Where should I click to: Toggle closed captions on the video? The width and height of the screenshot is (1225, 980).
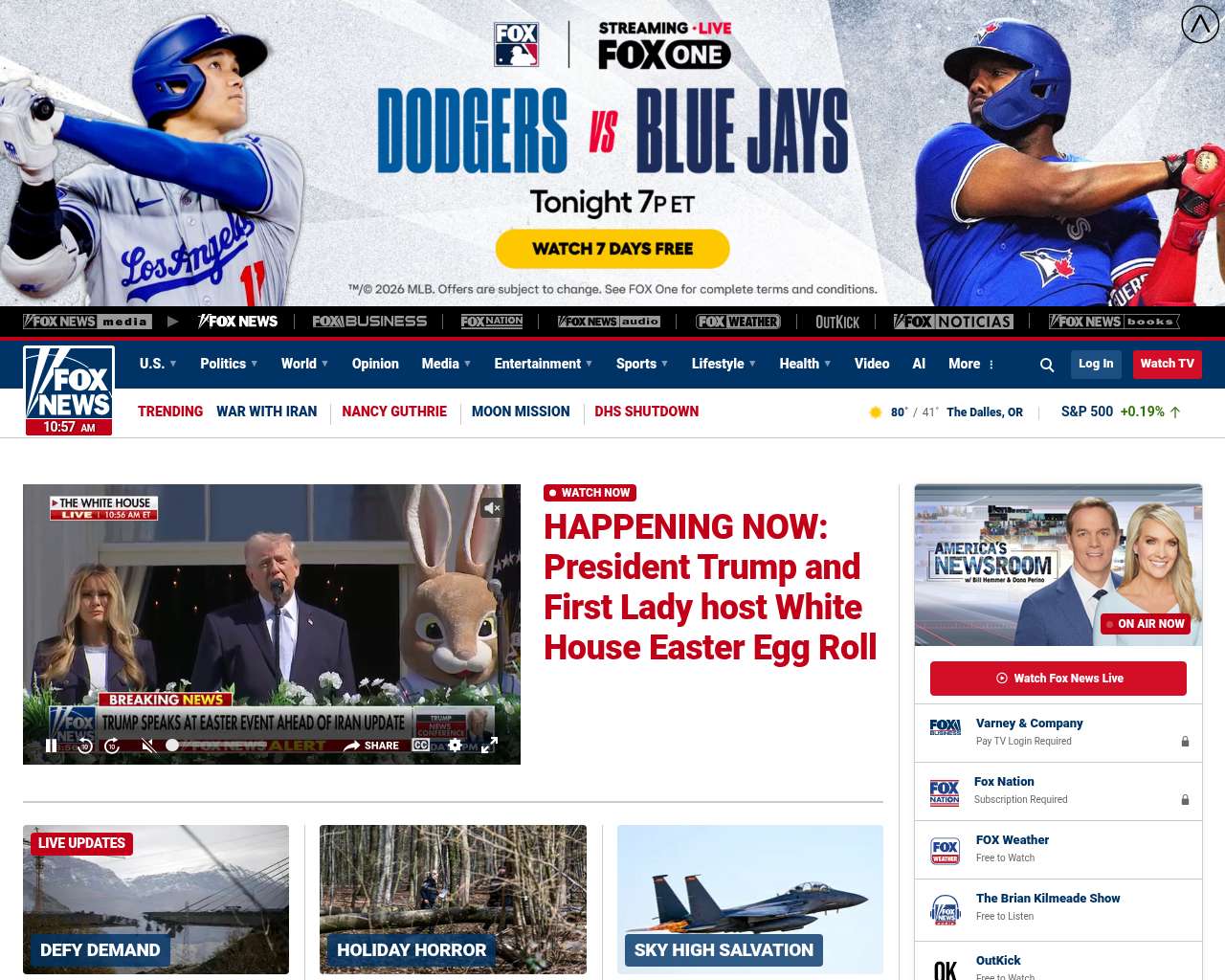click(x=421, y=745)
